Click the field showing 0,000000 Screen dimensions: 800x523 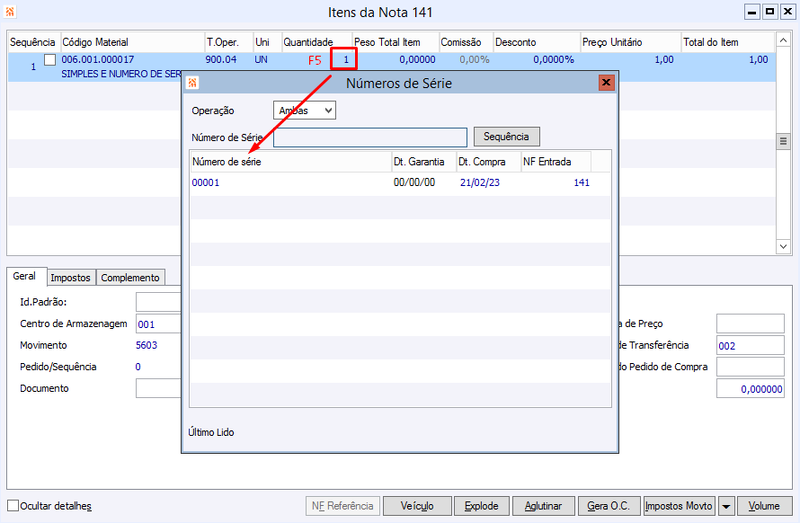(x=751, y=389)
